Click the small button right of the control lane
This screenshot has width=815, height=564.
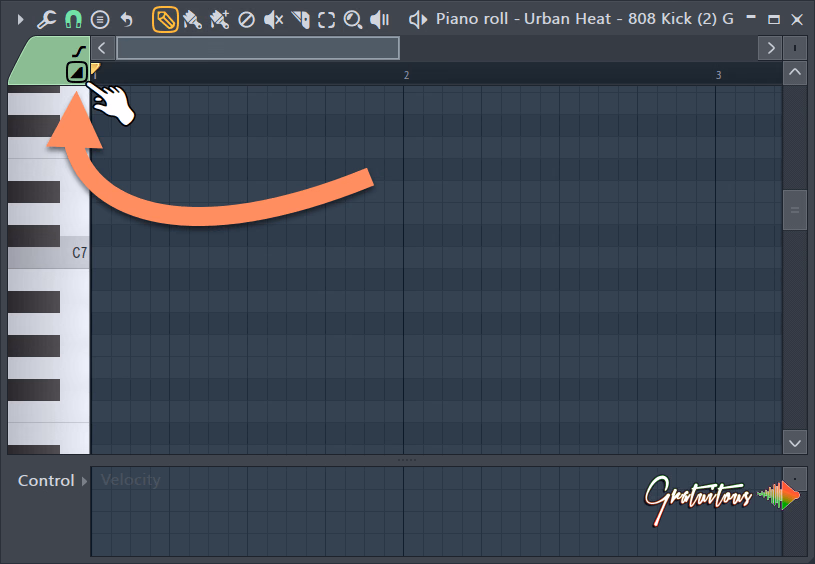[x=795, y=479]
